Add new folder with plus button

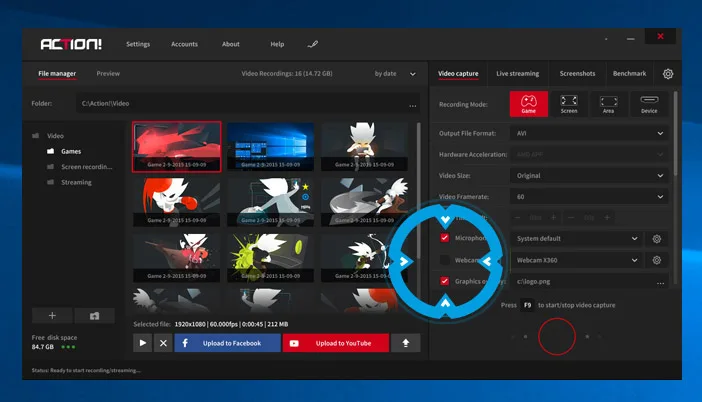[x=52, y=316]
